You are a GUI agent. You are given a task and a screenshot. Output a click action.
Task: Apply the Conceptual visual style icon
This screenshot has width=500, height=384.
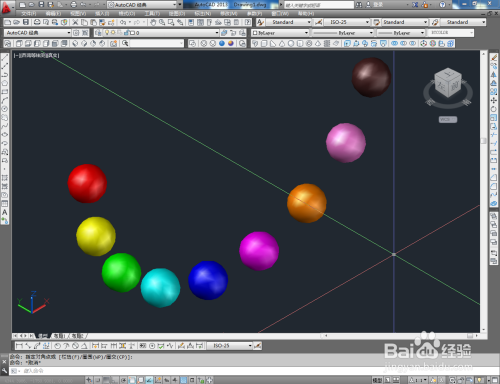click(231, 44)
